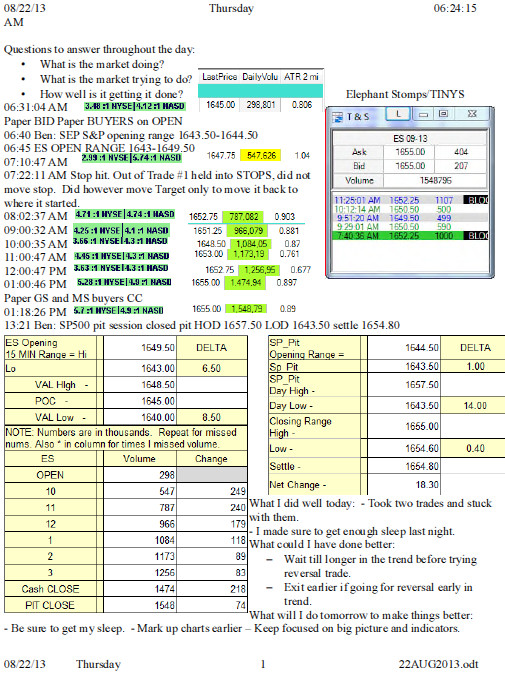Click the Volume column header in ES table
Viewport: 505px width, 675px height.
(x=139, y=459)
